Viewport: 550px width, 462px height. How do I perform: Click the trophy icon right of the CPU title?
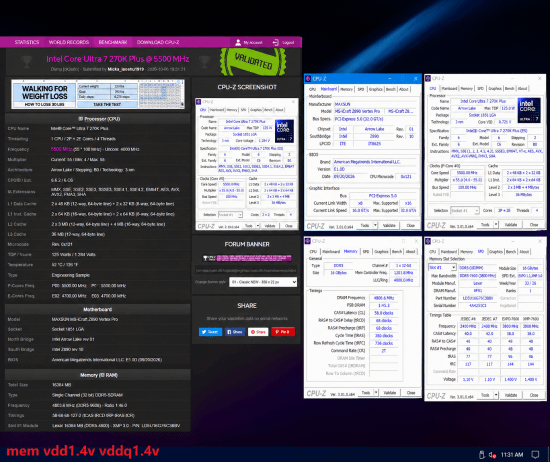(204, 62)
